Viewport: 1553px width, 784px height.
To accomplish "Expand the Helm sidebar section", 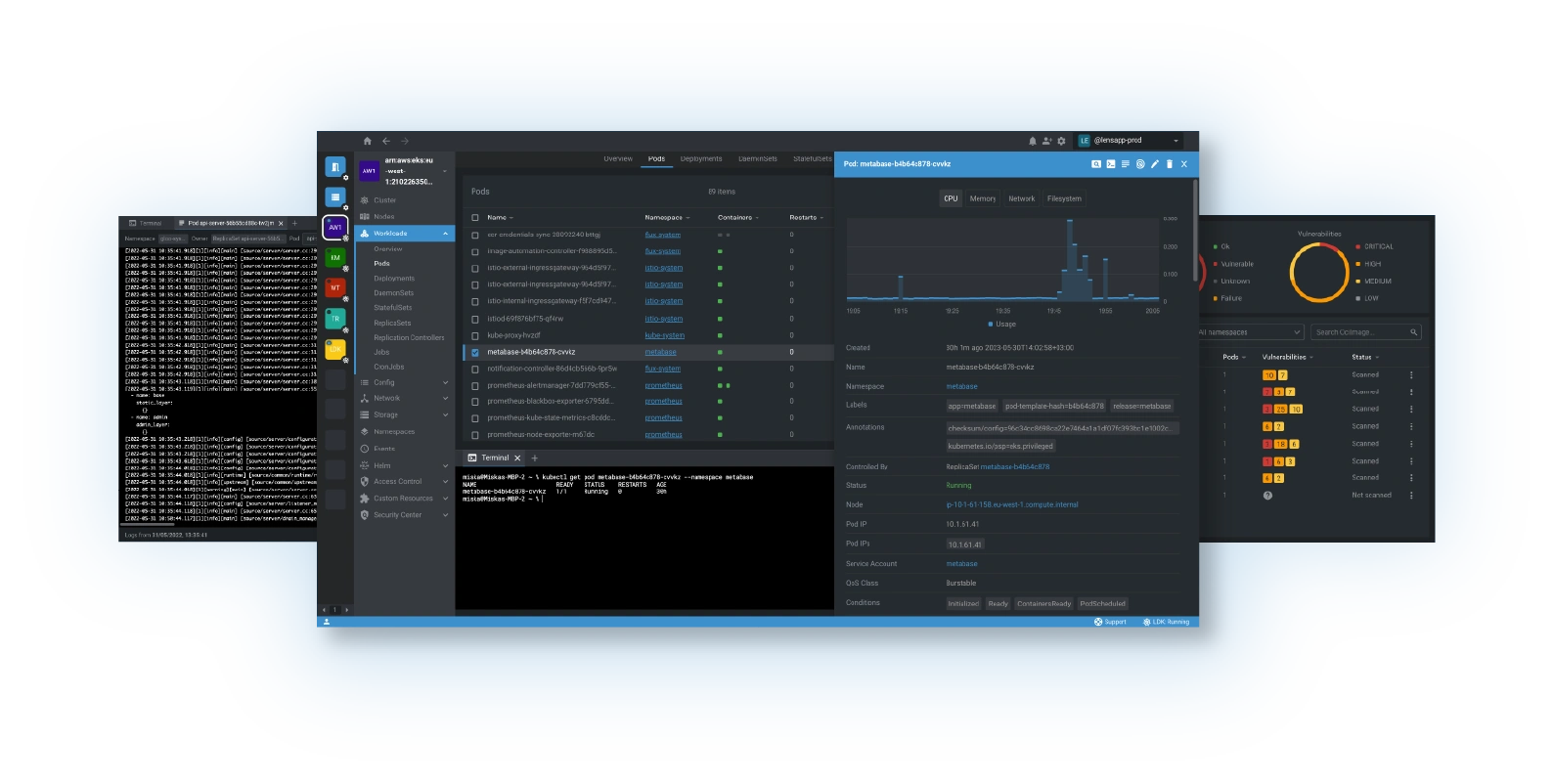I will (x=445, y=465).
